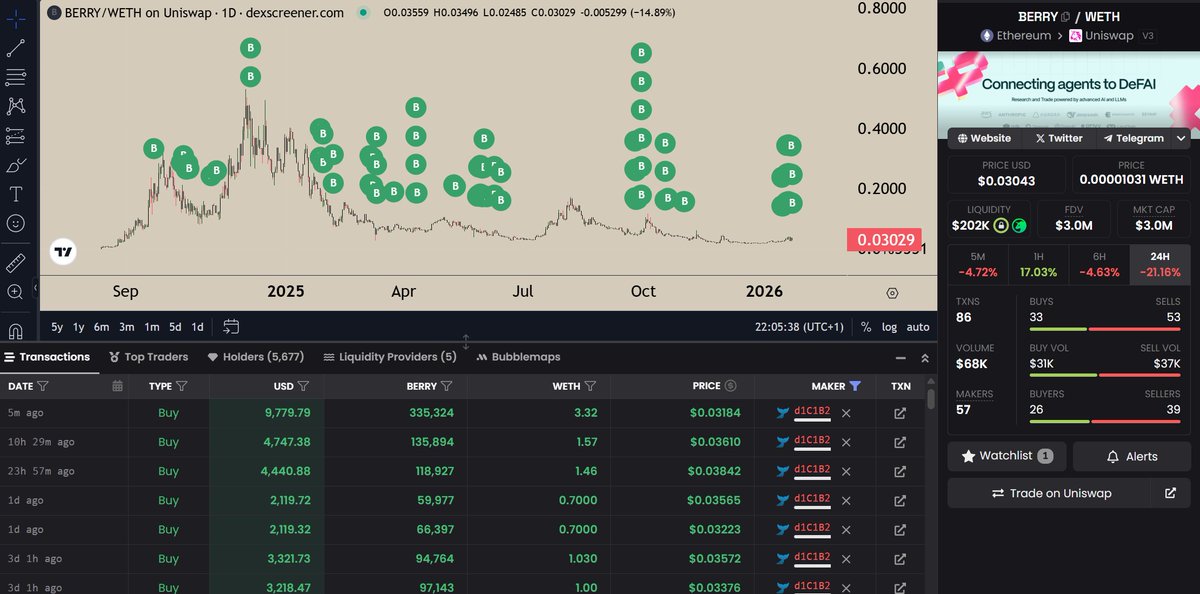
Task: Activate the zoom in tool
Action: (x=16, y=292)
